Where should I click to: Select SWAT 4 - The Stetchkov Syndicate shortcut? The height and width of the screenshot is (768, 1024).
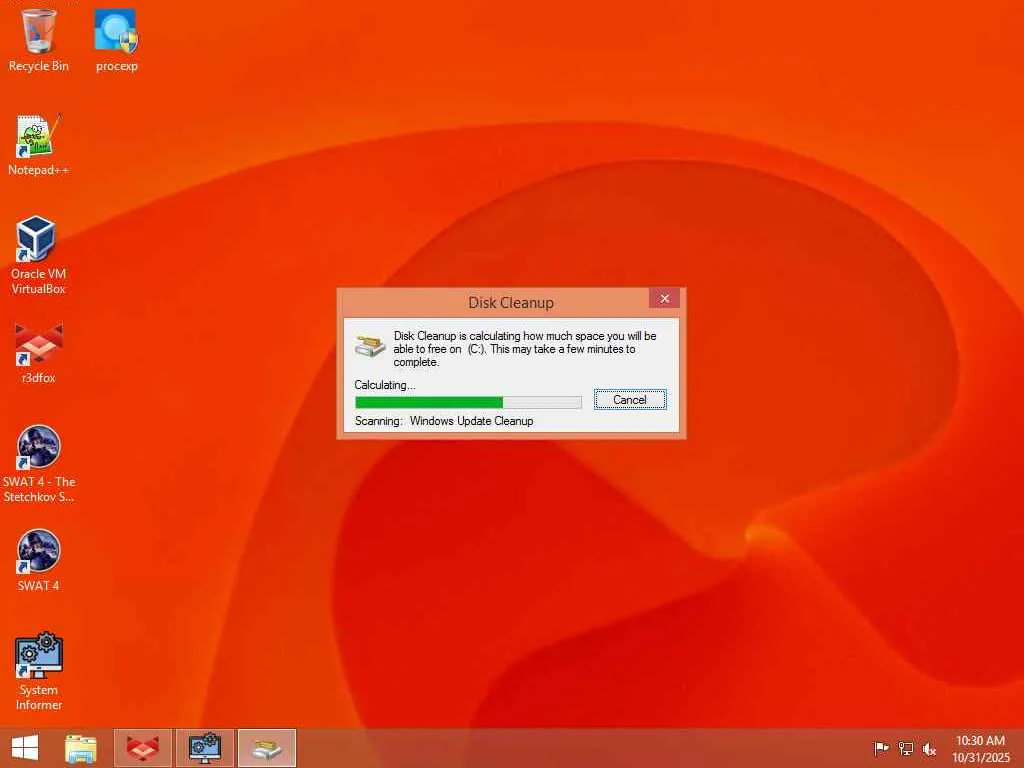pos(39,464)
